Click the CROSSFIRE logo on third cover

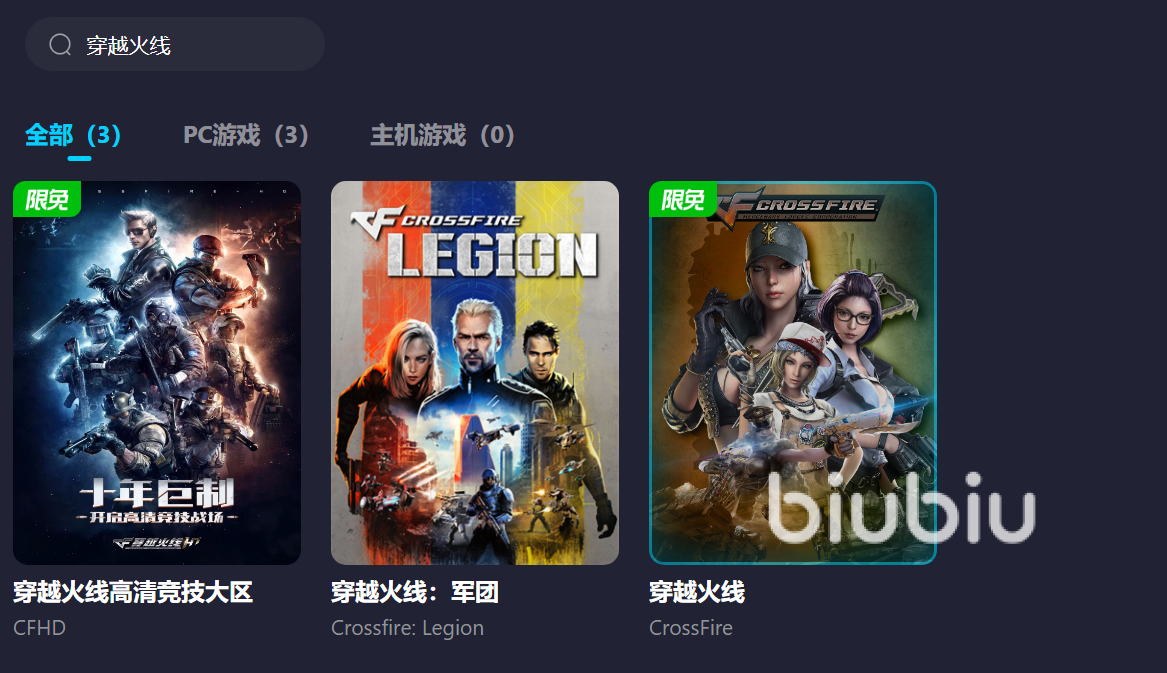pyautogui.click(x=800, y=205)
